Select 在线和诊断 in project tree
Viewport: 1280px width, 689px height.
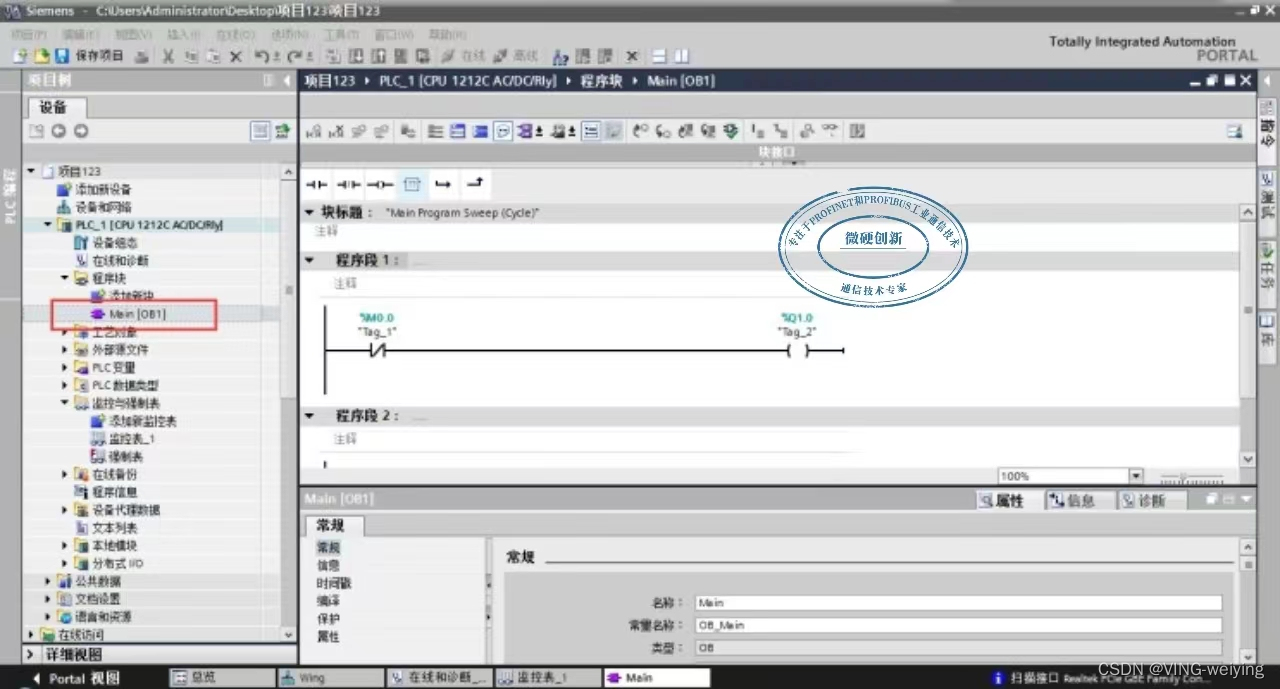coord(120,260)
